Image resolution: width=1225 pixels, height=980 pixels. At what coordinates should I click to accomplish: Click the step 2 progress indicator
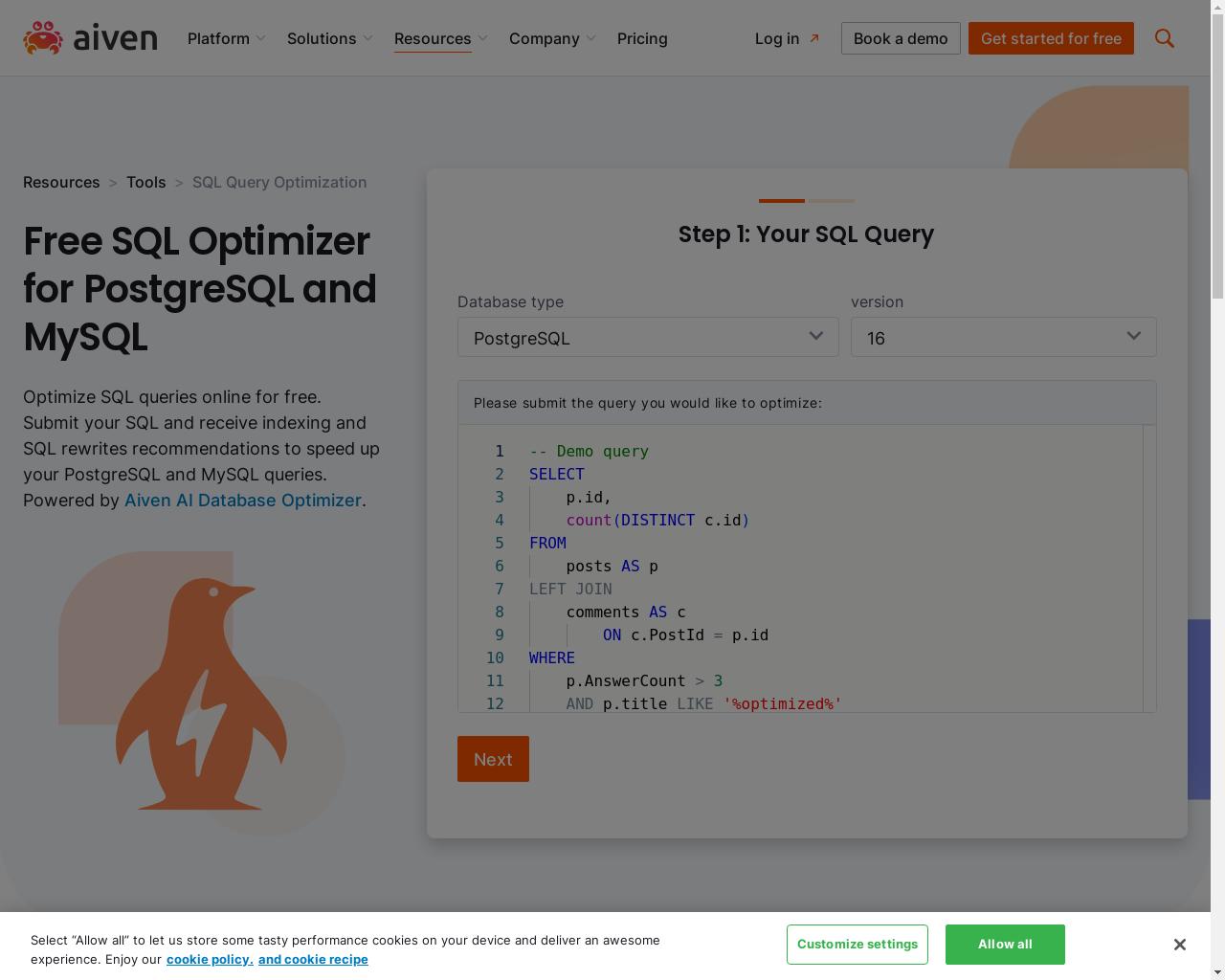click(832, 201)
